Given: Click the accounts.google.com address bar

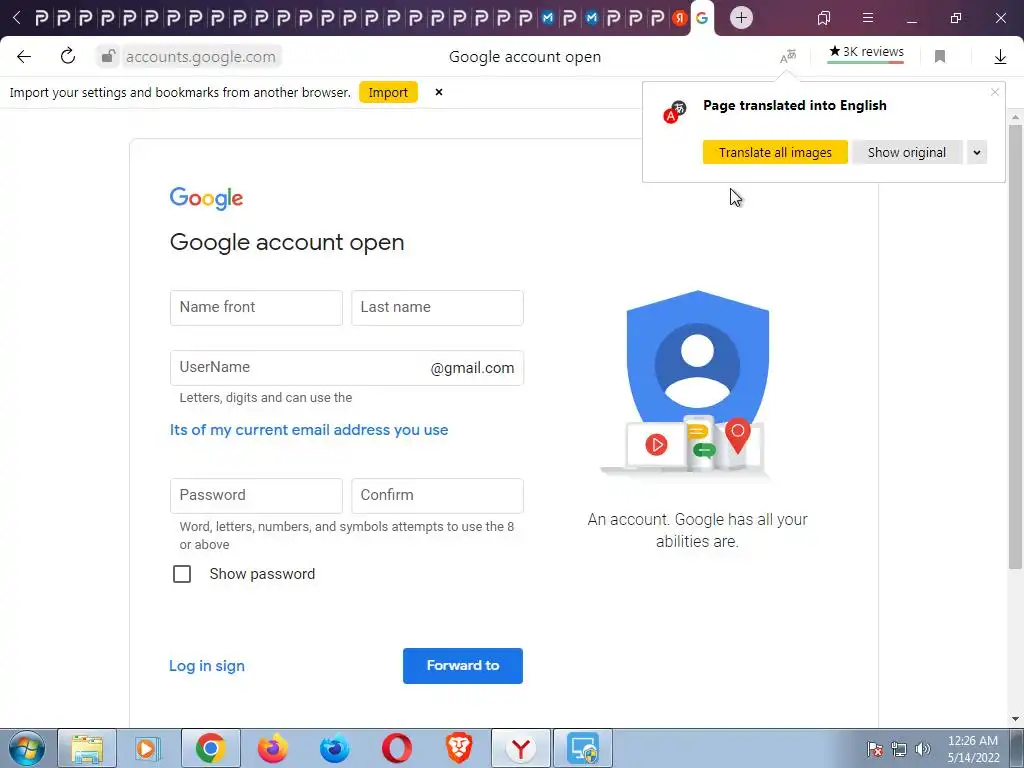Looking at the screenshot, I should pos(200,57).
